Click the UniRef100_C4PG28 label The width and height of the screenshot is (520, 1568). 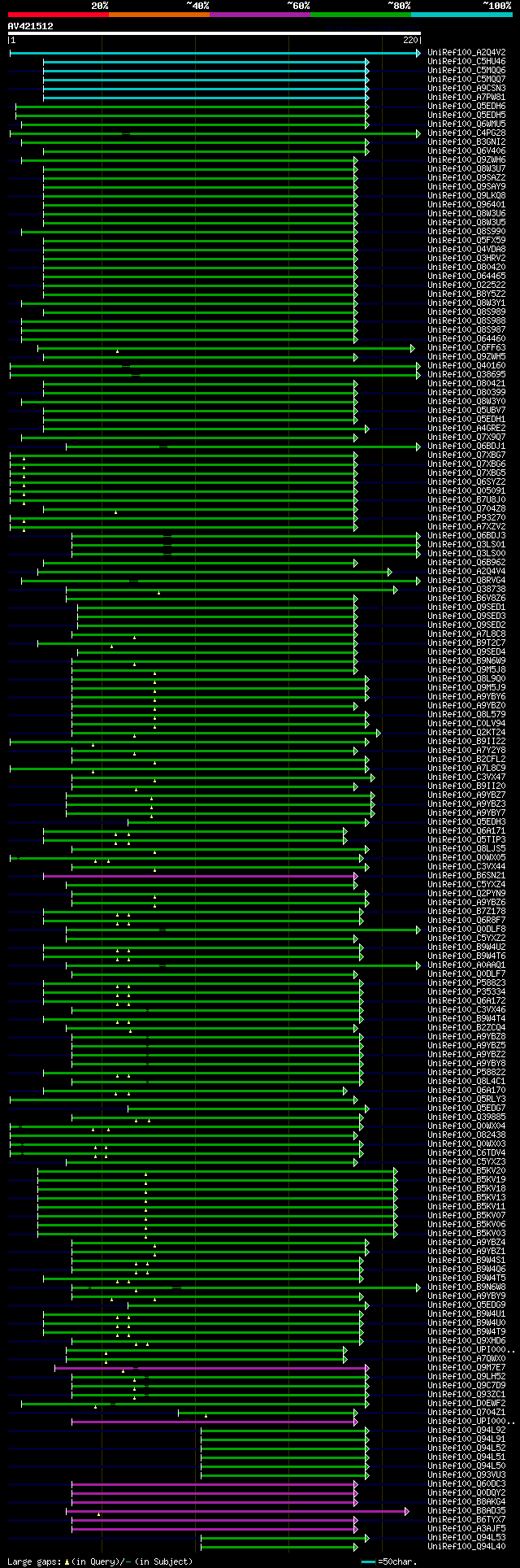tap(466, 133)
